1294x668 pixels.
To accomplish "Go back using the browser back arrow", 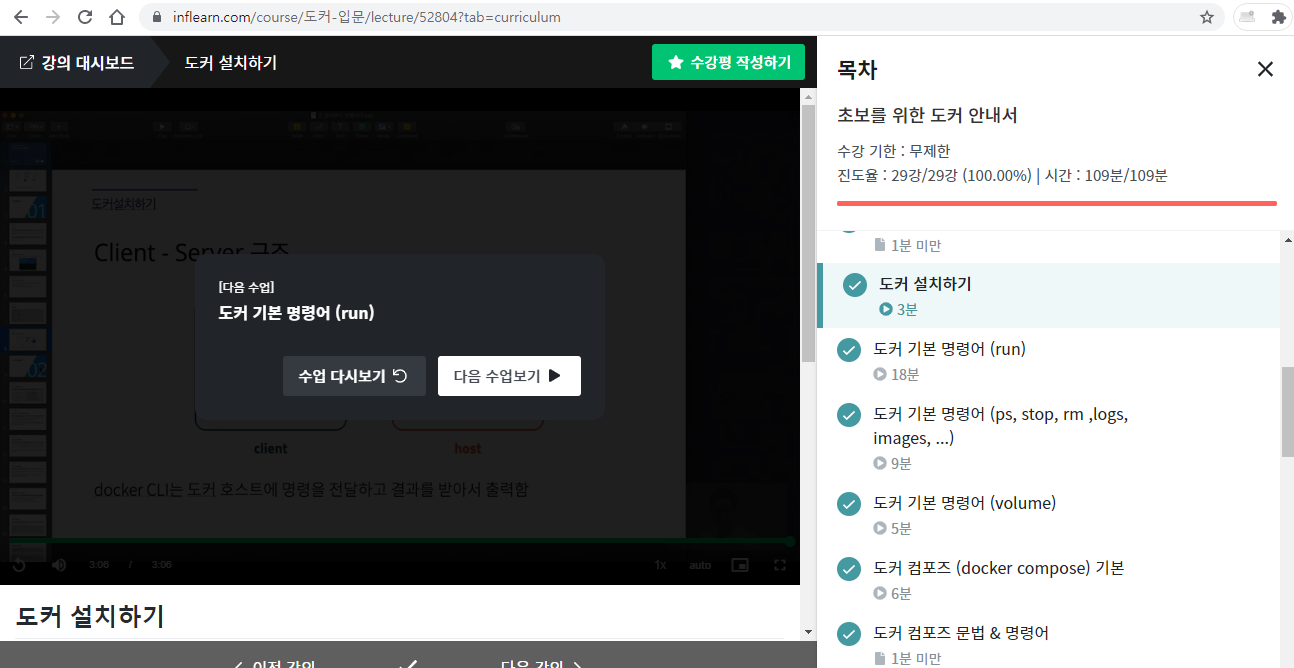I will point(21,17).
